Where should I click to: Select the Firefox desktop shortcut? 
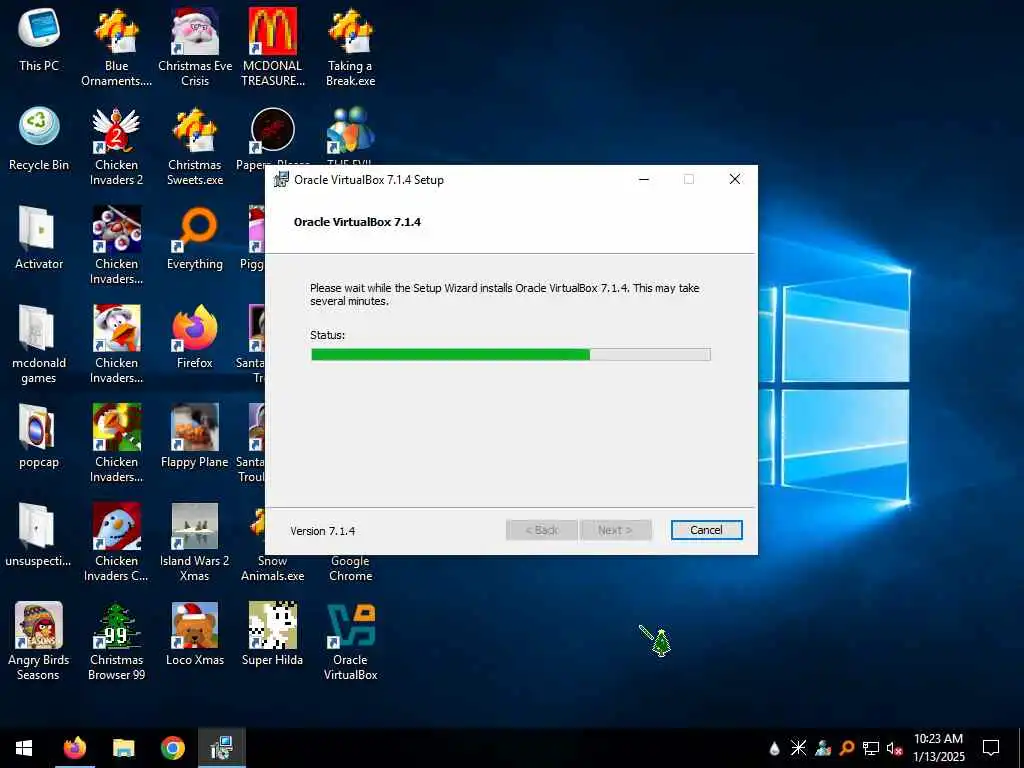(x=195, y=337)
